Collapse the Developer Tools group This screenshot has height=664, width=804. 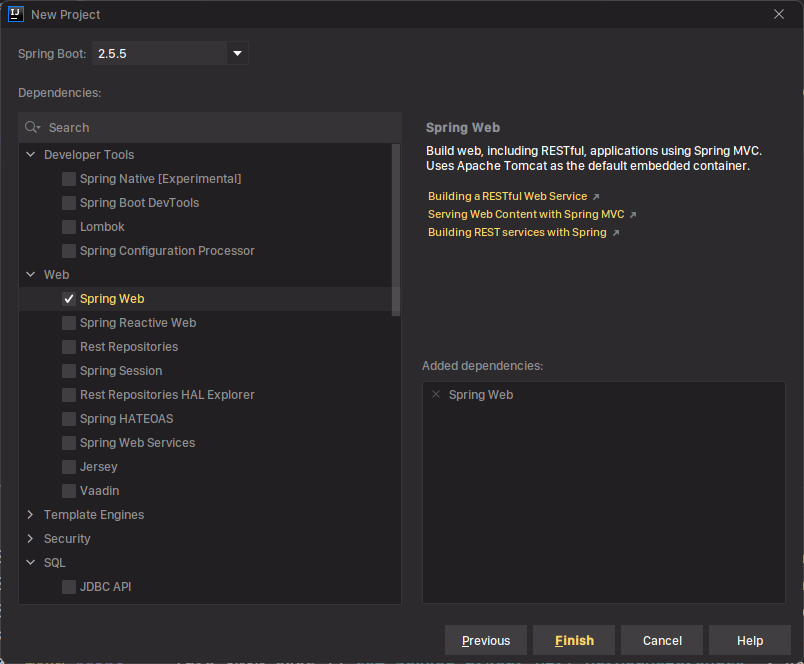click(x=31, y=154)
